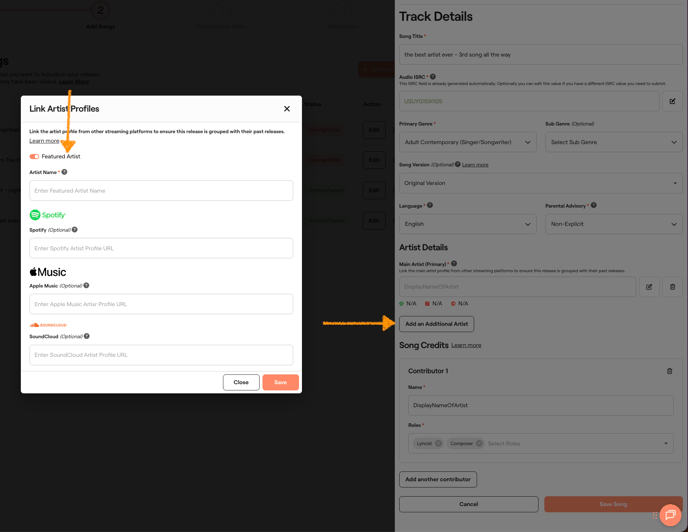Screen dimensions: 688x532
Task: Delete Contributor 1 with trash icon
Action: [670, 371]
